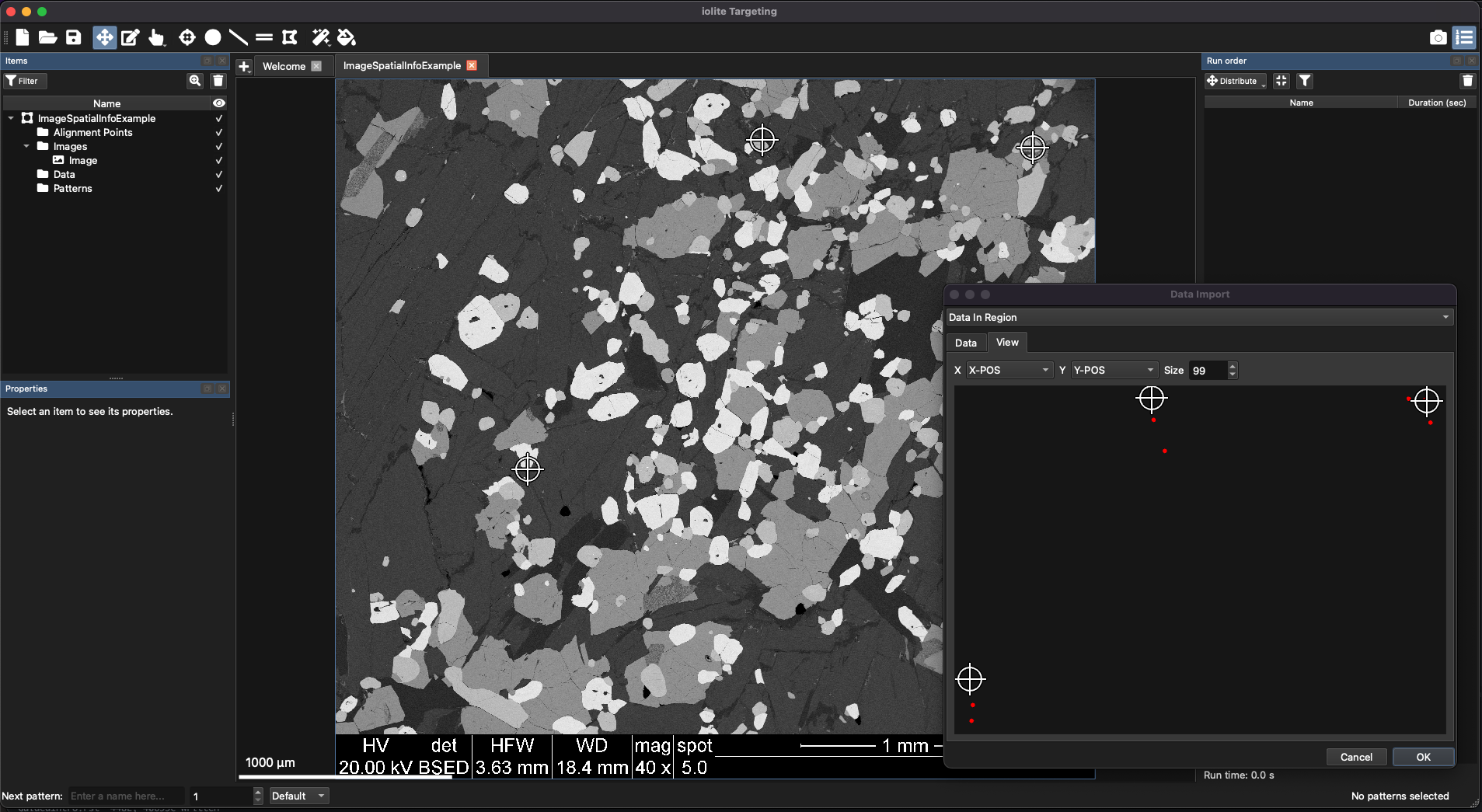Select the crosshair spot target tool
Image resolution: width=1482 pixels, height=812 pixels.
point(187,37)
